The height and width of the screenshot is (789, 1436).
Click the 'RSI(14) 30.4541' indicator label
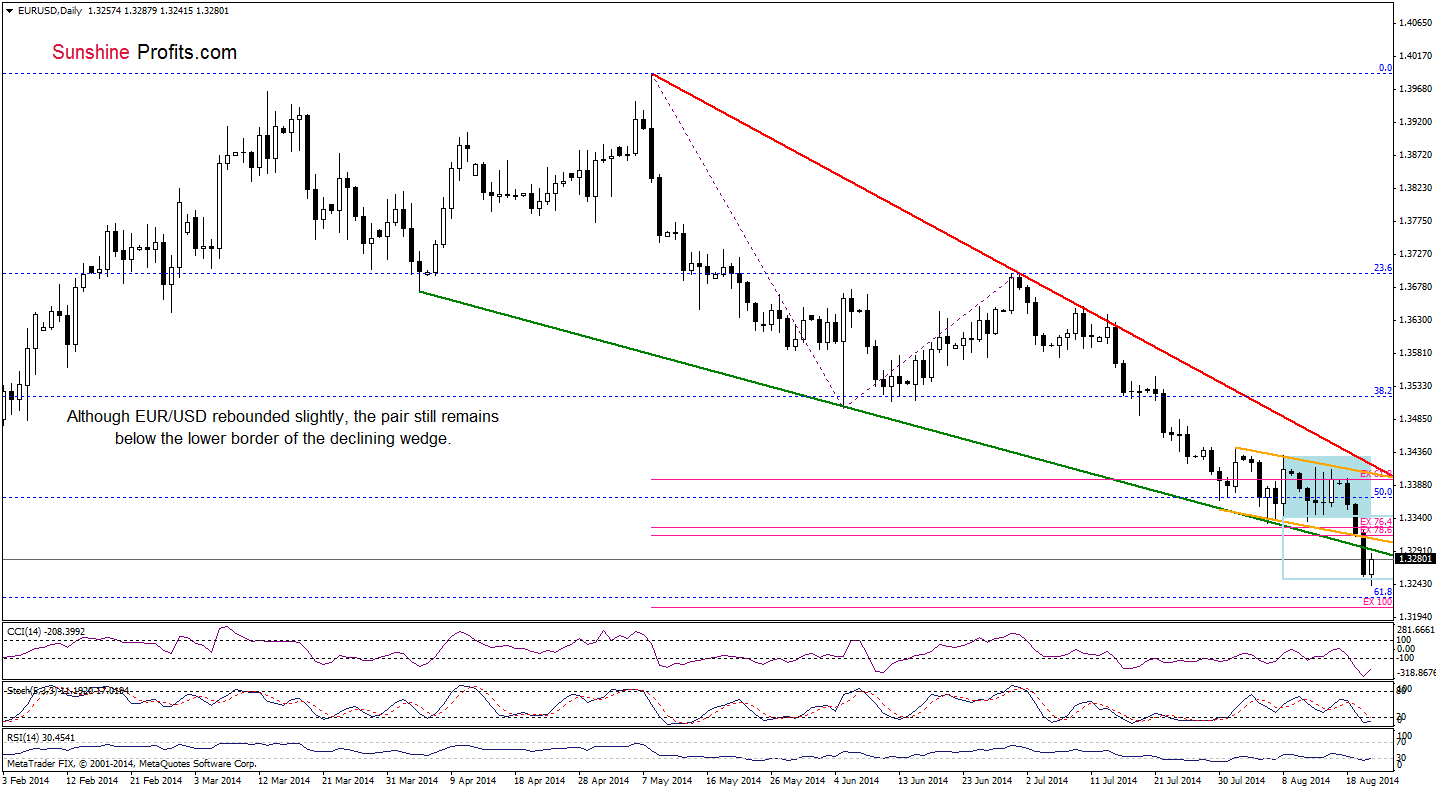[40, 737]
